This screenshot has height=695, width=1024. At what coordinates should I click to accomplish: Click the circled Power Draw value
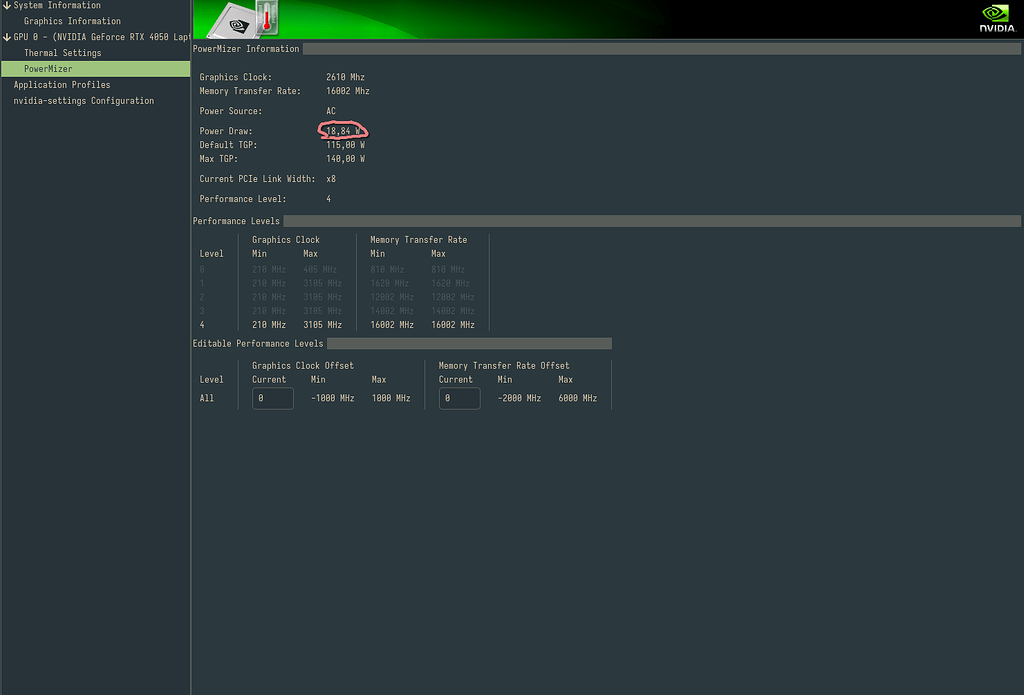(340, 130)
